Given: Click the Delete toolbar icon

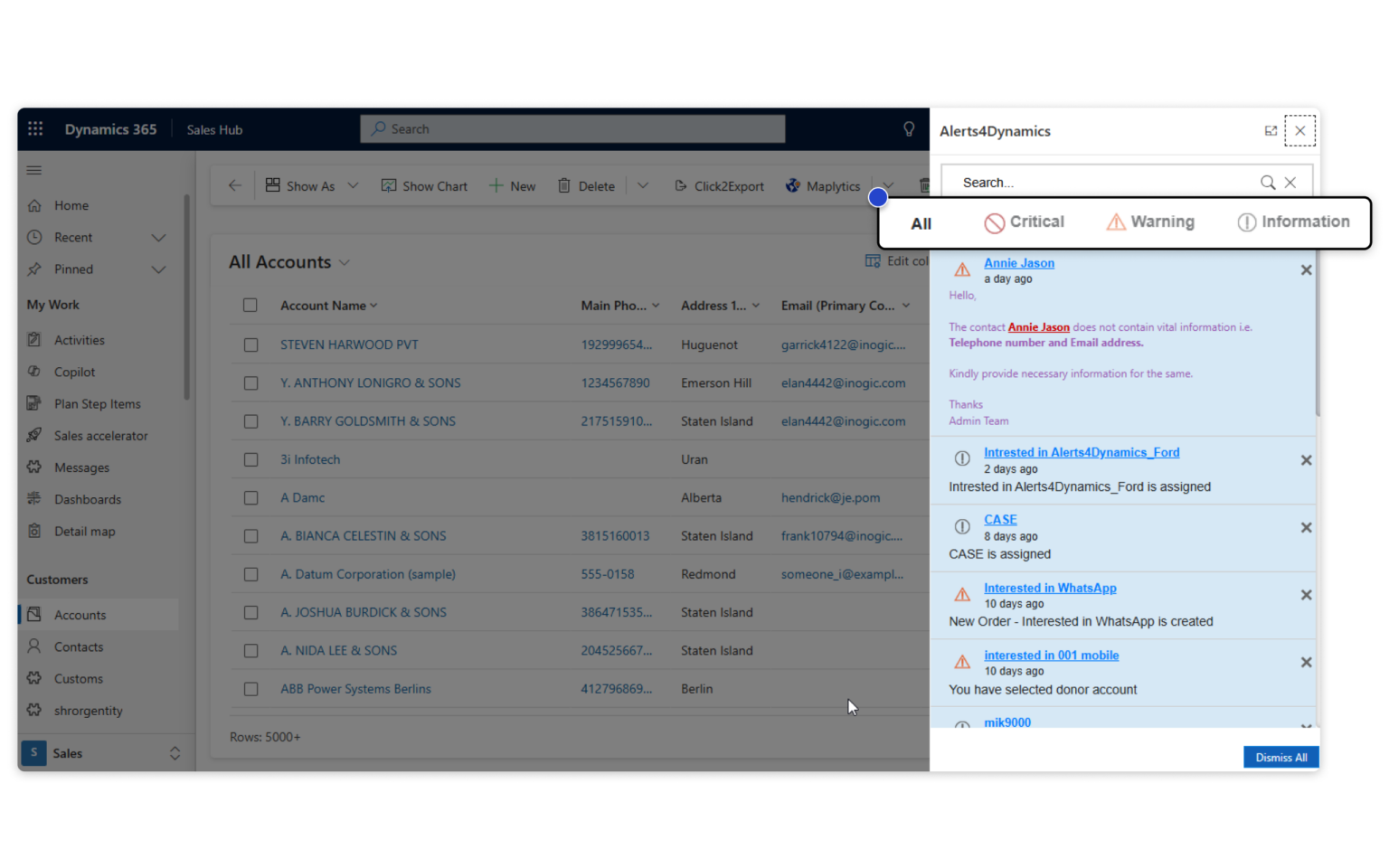Looking at the screenshot, I should pyautogui.click(x=585, y=185).
